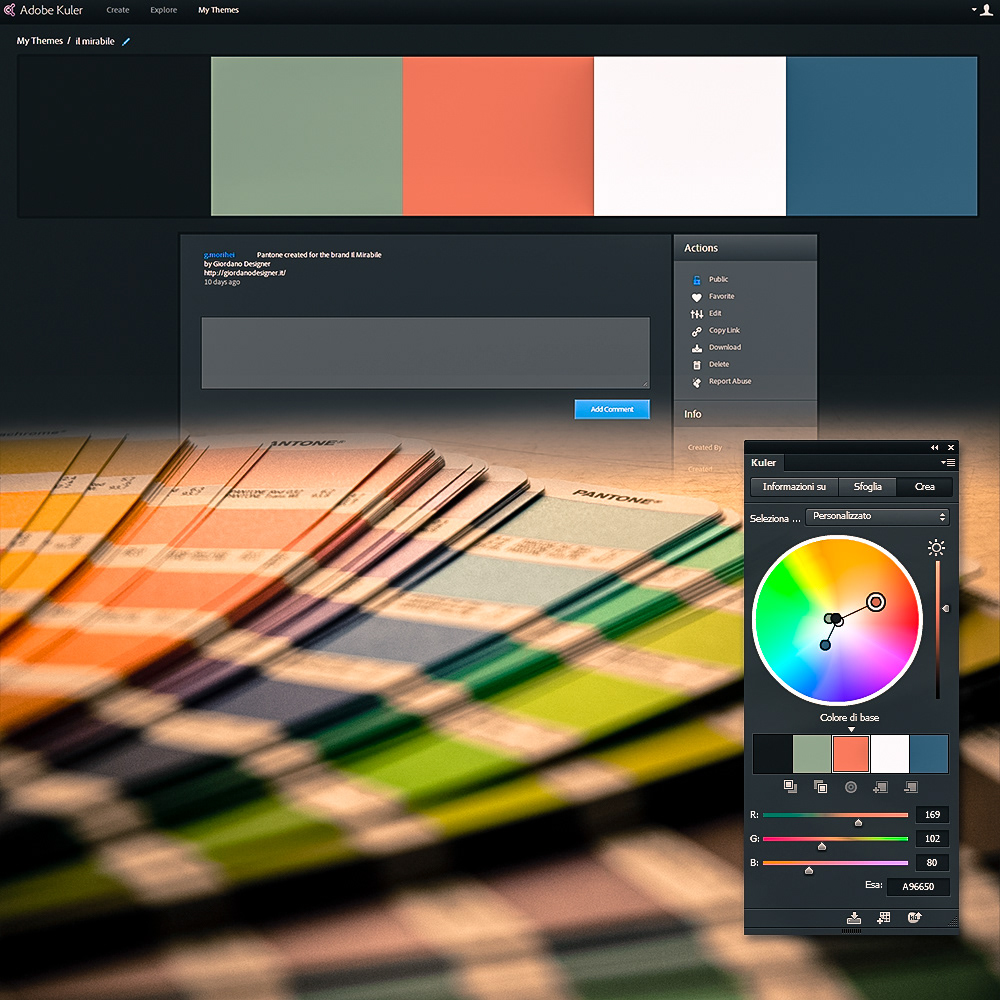The width and height of the screenshot is (1000, 1000).
Task: Click the blue color marker on wheel
Action: (x=825, y=645)
